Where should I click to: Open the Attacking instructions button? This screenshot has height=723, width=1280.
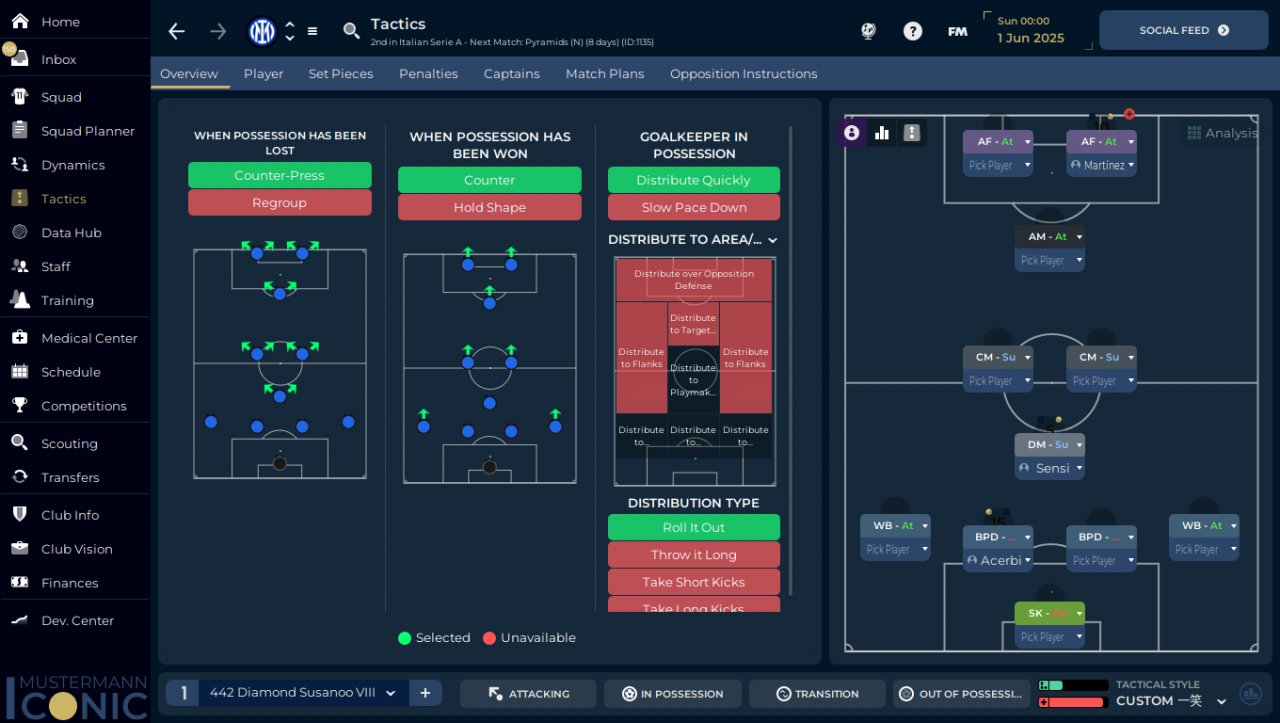[528, 694]
